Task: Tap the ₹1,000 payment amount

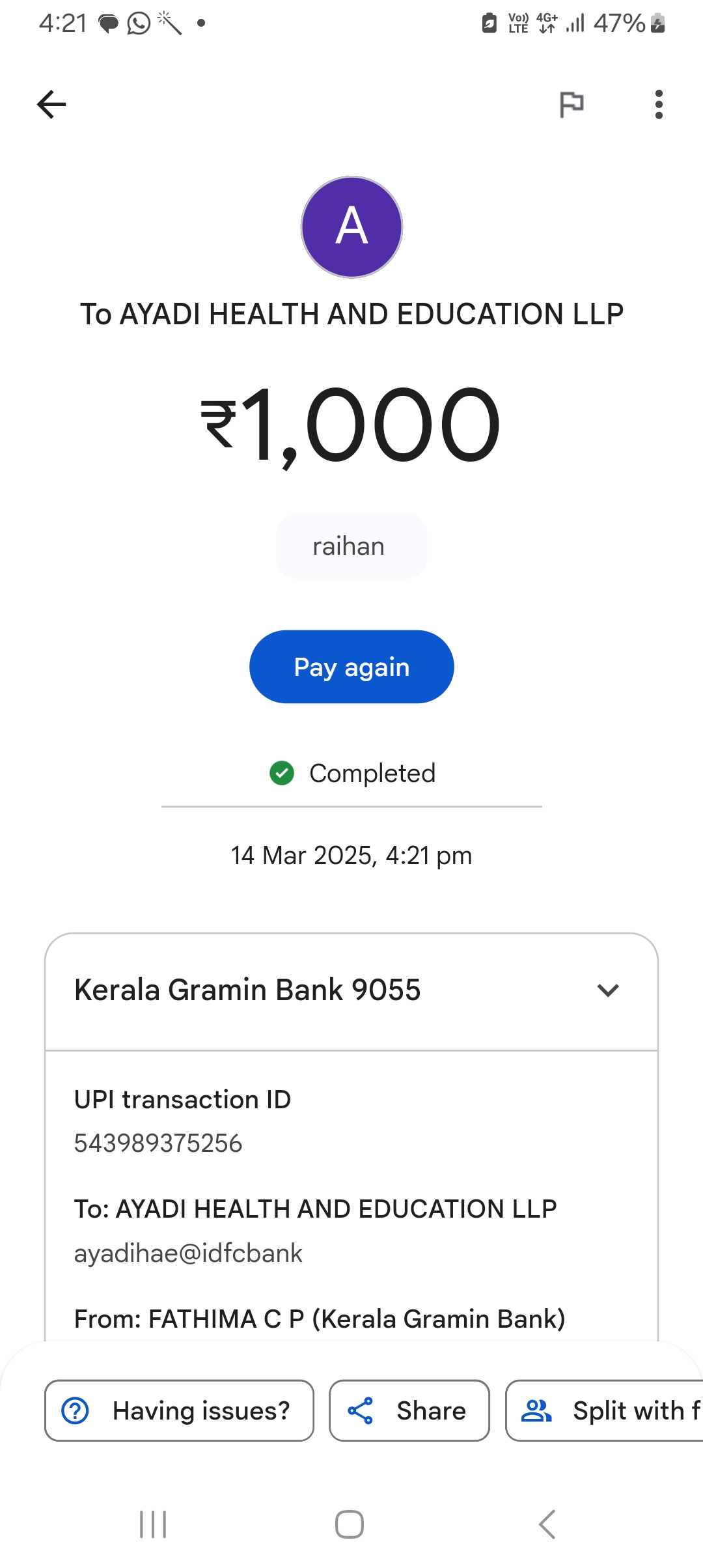Action: 351,425
